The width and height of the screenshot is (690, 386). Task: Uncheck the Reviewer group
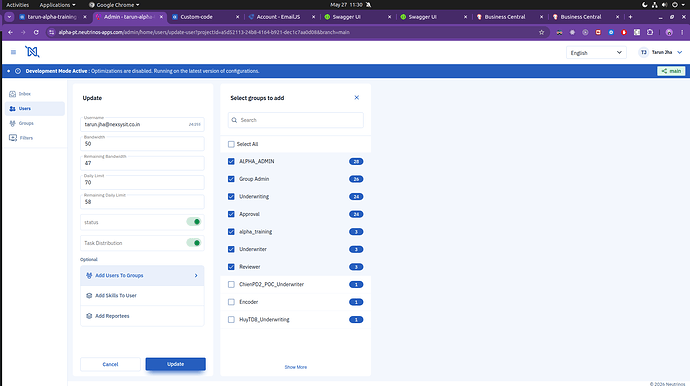(231, 267)
